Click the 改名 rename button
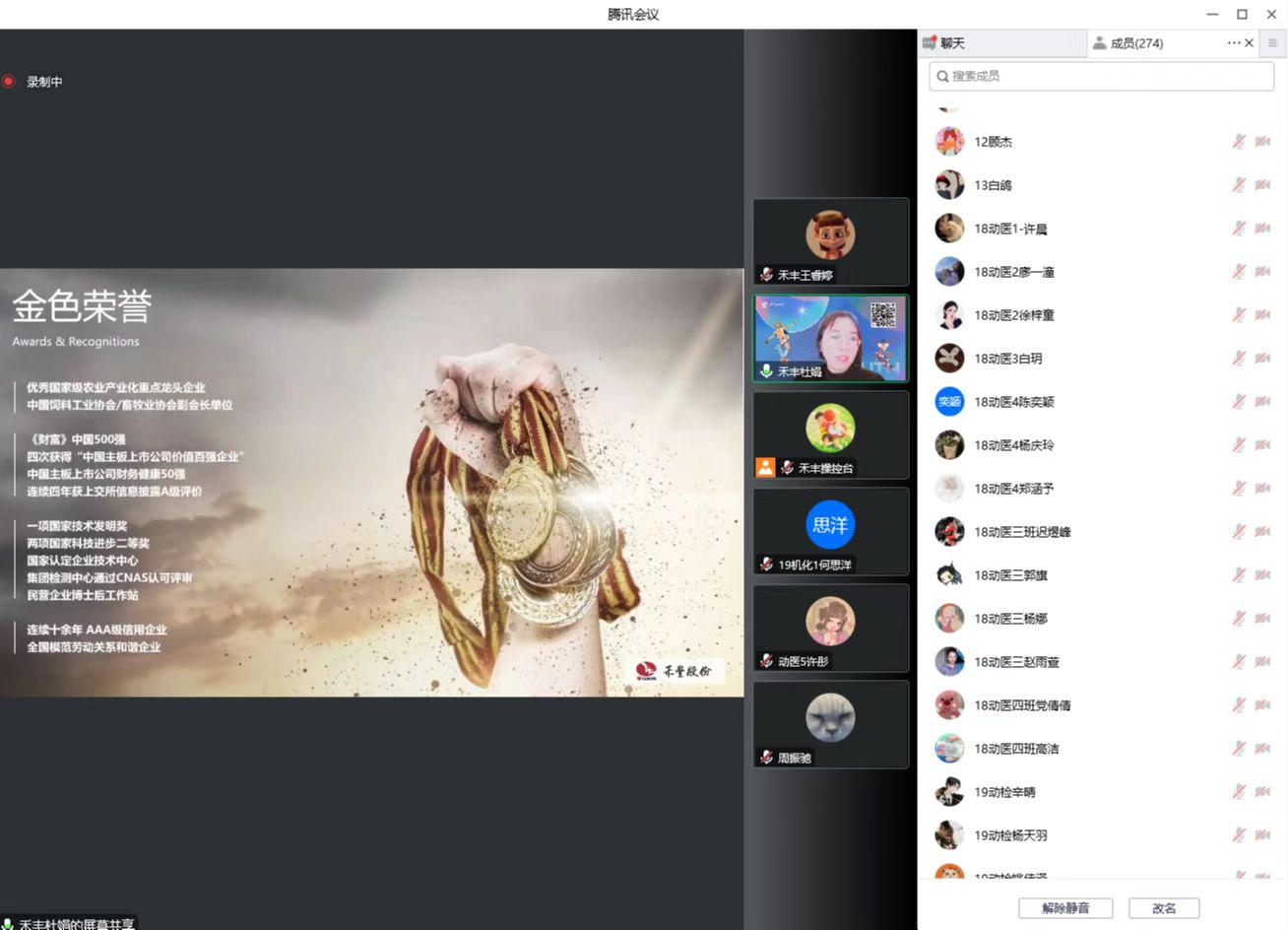The width and height of the screenshot is (1288, 930). click(1164, 908)
